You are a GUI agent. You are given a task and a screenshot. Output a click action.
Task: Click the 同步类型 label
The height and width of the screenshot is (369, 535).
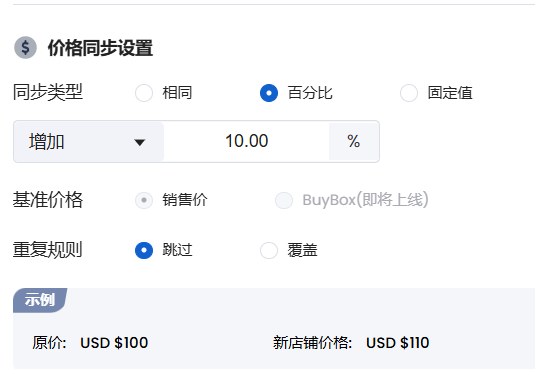(48, 92)
